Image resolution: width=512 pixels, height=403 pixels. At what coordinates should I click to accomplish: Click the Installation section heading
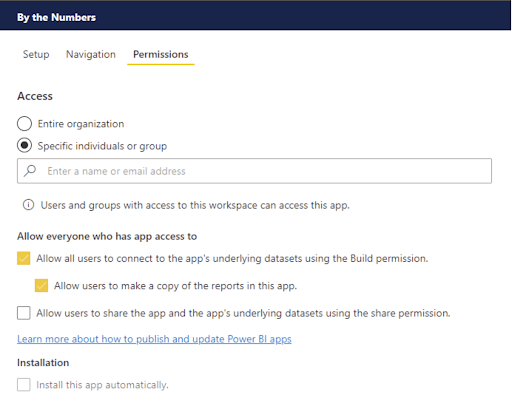click(x=43, y=363)
